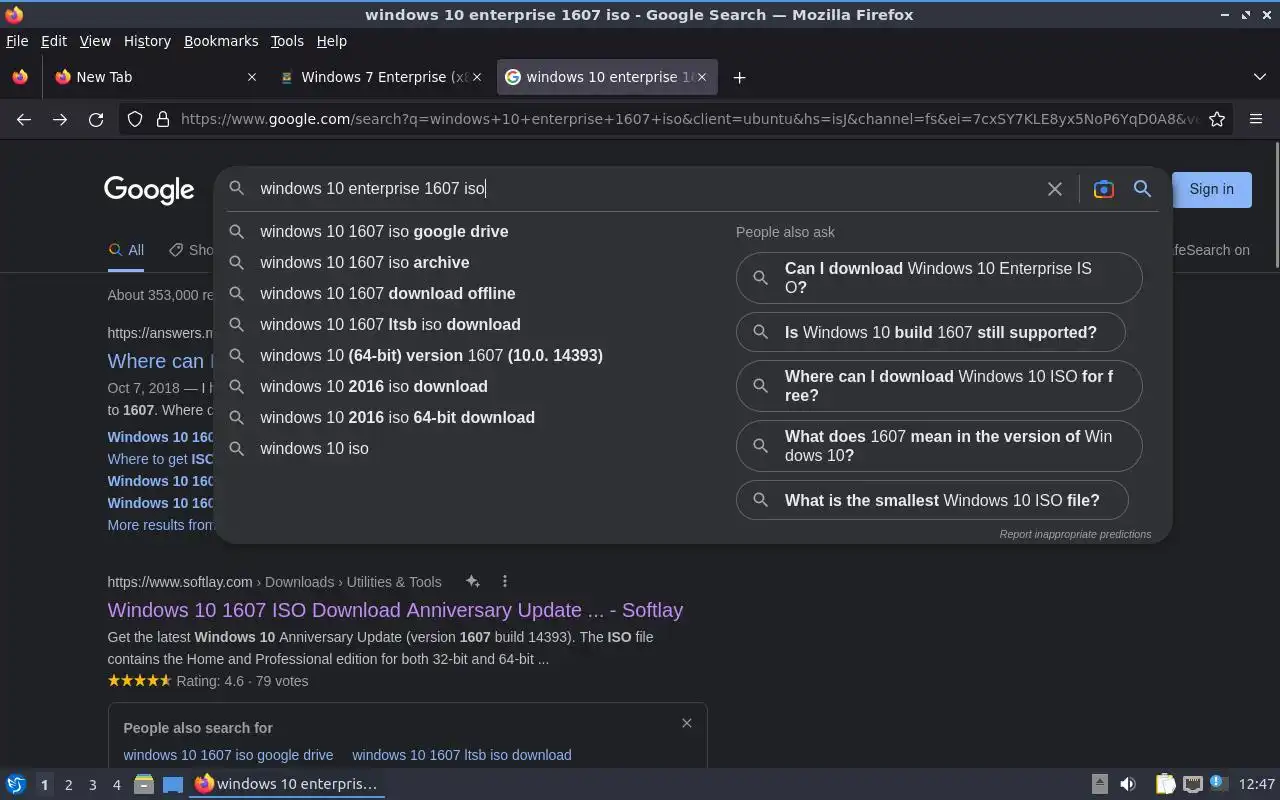Screen dimensions: 1280x800
Task: Click What is the smallest Windows 10 ISO file?
Action: pos(932,500)
